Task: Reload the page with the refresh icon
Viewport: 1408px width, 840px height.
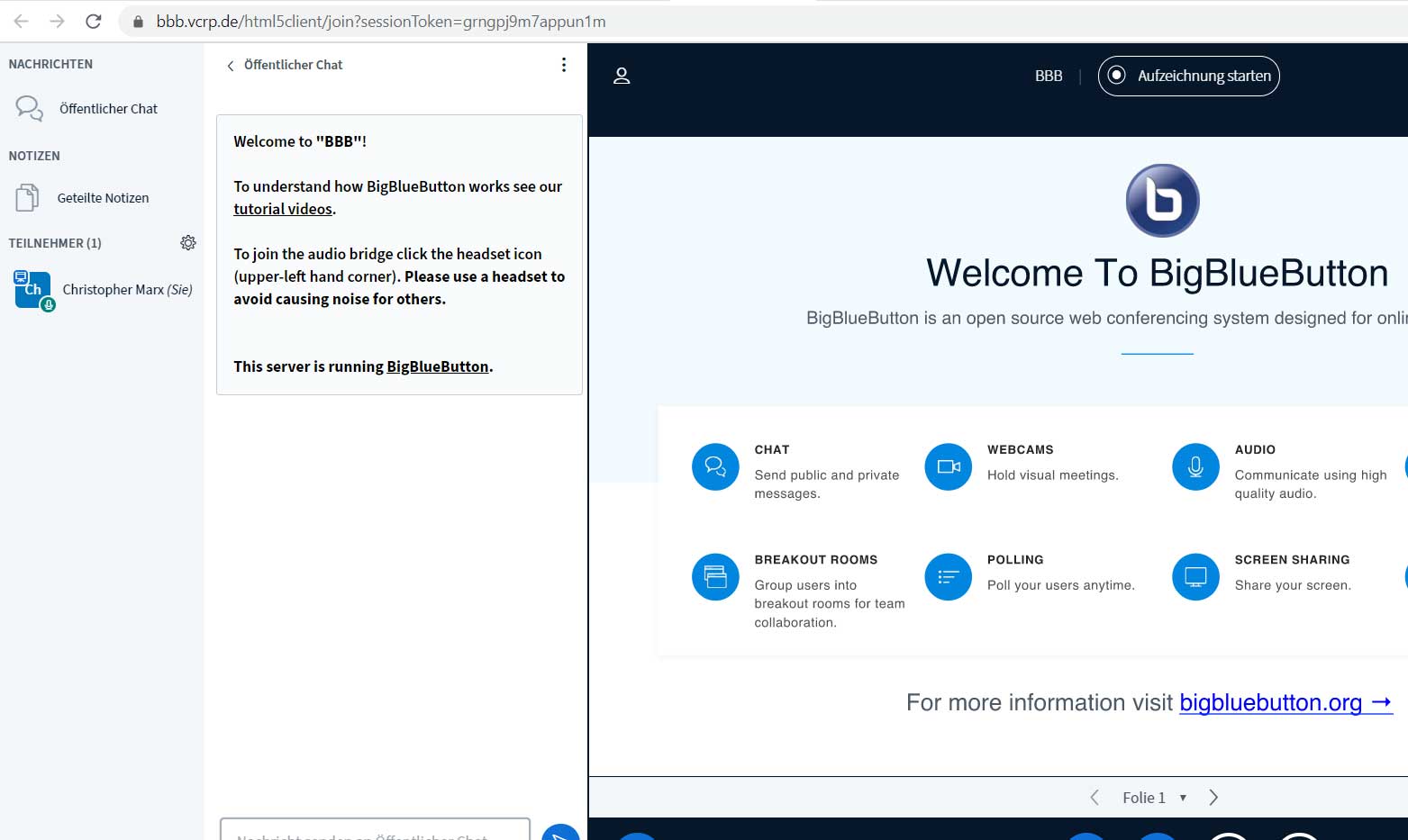Action: pyautogui.click(x=94, y=21)
